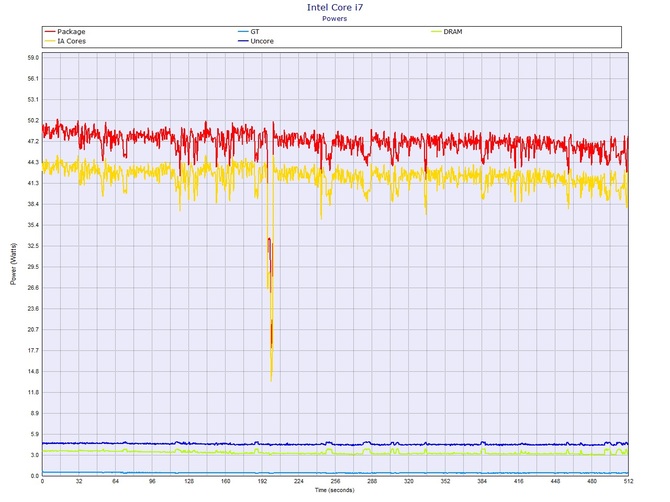670x502 pixels.
Task: Click the 32 seconds time tick
Action: (79, 481)
